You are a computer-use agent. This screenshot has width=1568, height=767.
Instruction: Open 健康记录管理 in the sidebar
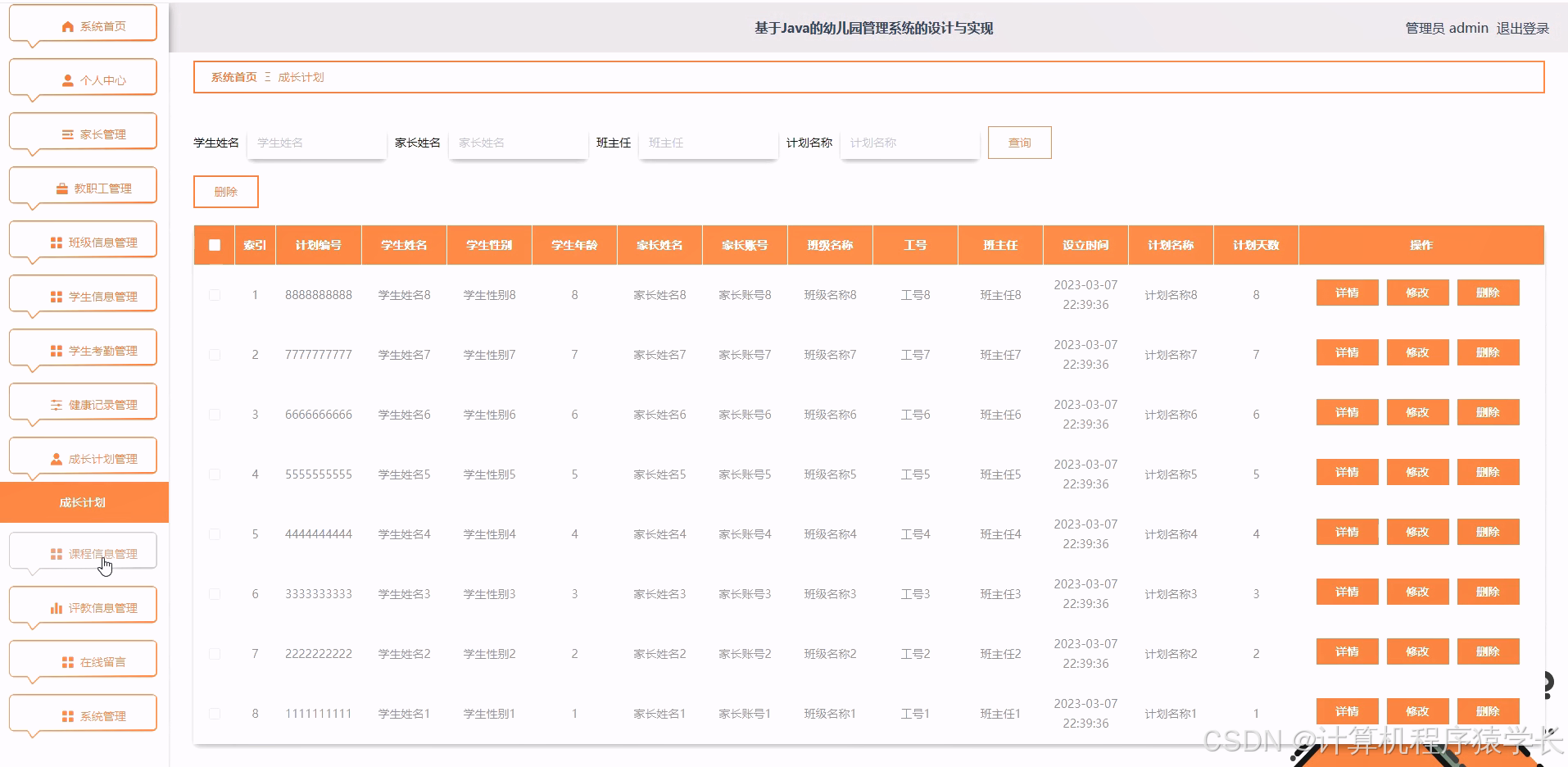tap(83, 403)
